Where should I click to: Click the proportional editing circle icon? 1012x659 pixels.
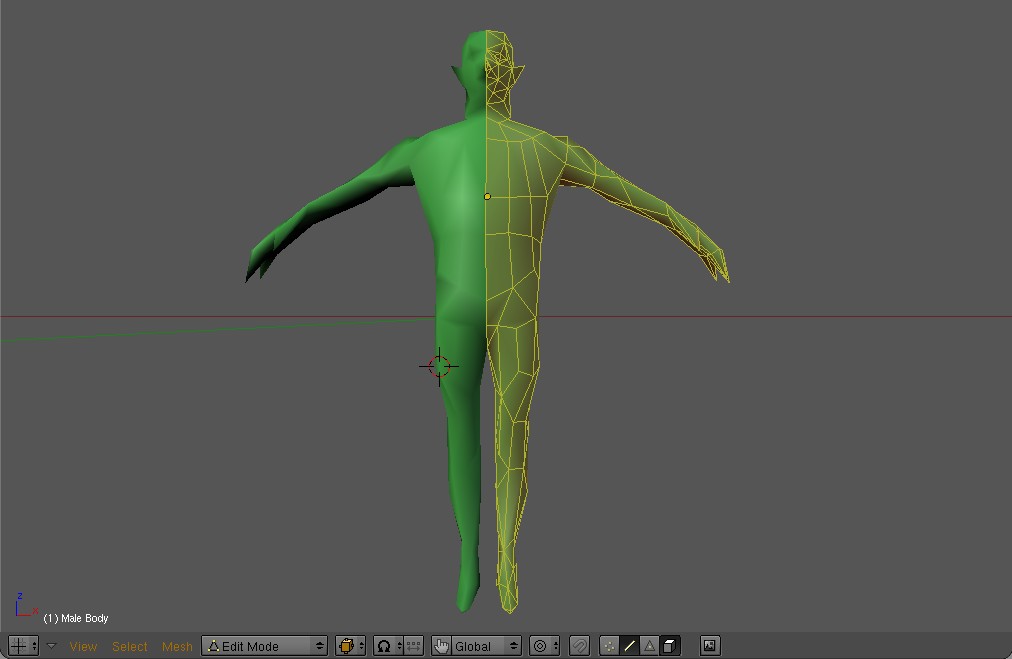point(545,645)
